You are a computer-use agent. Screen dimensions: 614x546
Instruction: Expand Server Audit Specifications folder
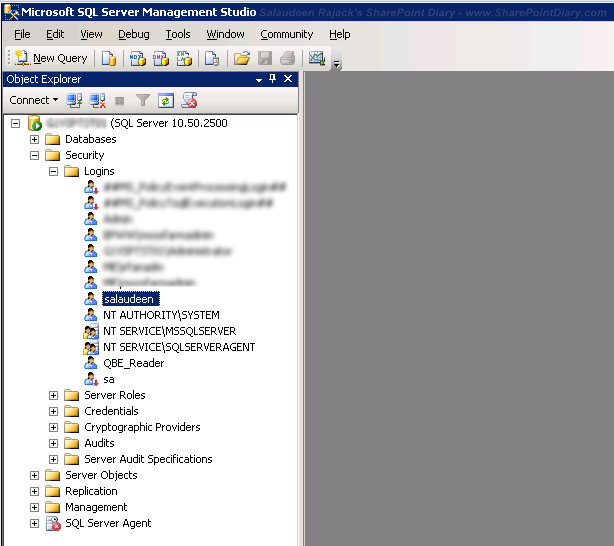[x=53, y=459]
